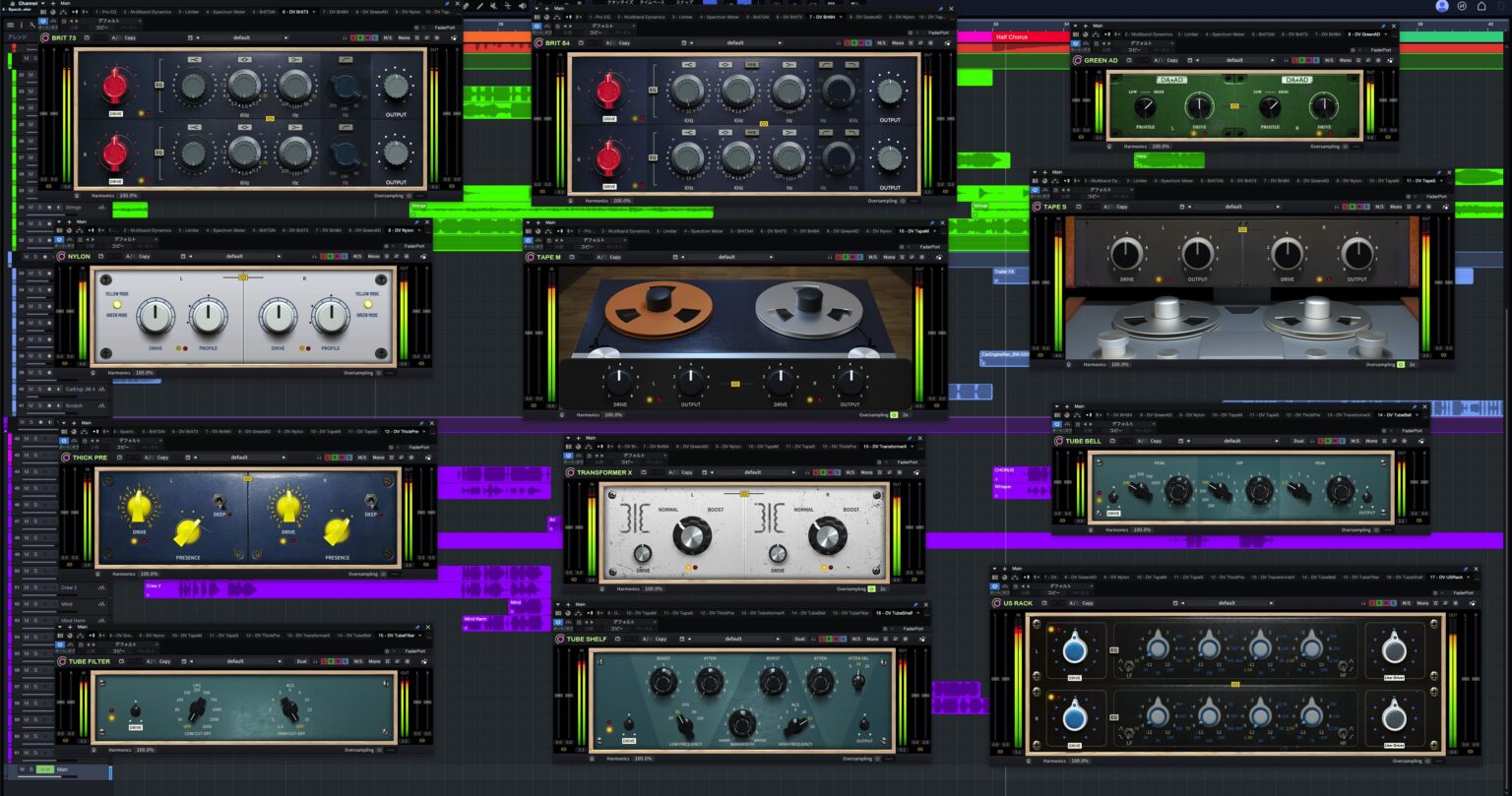This screenshot has height=796, width=1512.
Task: Click the user account icon at top right
Action: coord(1442,6)
